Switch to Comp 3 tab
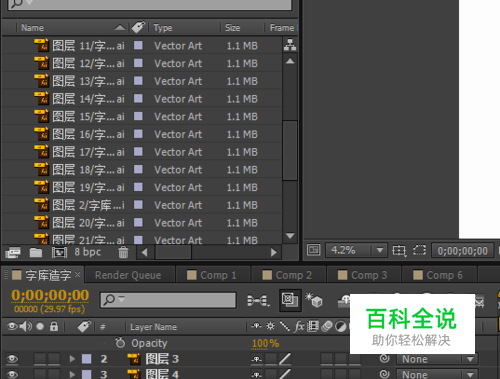500x379 pixels. point(363,275)
